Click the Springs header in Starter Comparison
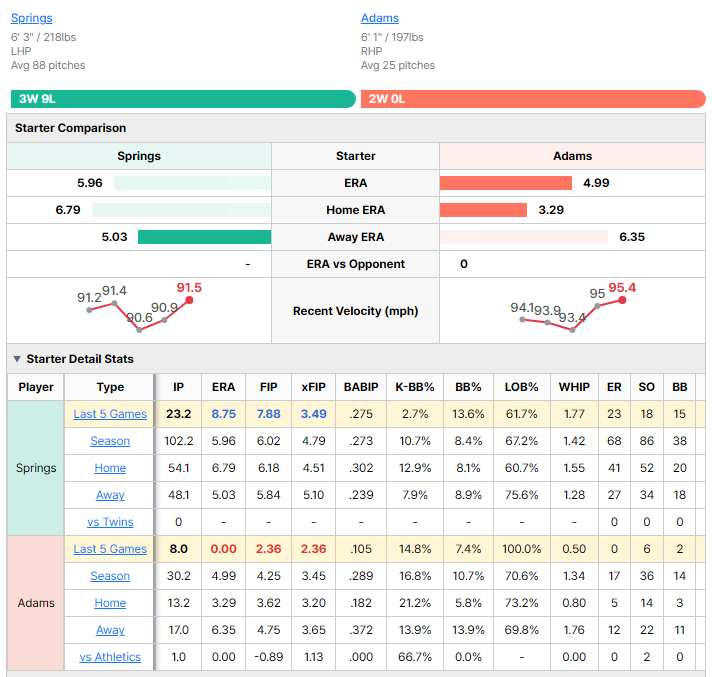The height and width of the screenshot is (677, 712). (x=139, y=156)
